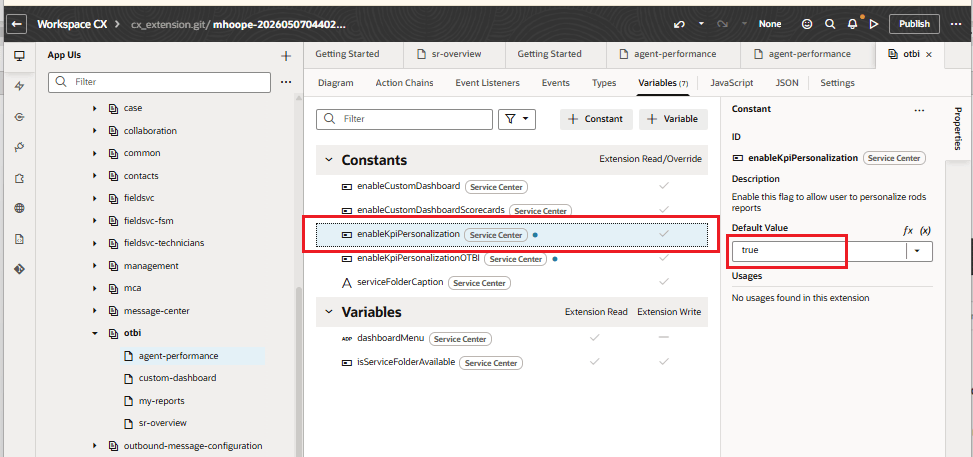973x457 pixels.
Task: Open the feedback smiley icon
Action: tap(807, 24)
